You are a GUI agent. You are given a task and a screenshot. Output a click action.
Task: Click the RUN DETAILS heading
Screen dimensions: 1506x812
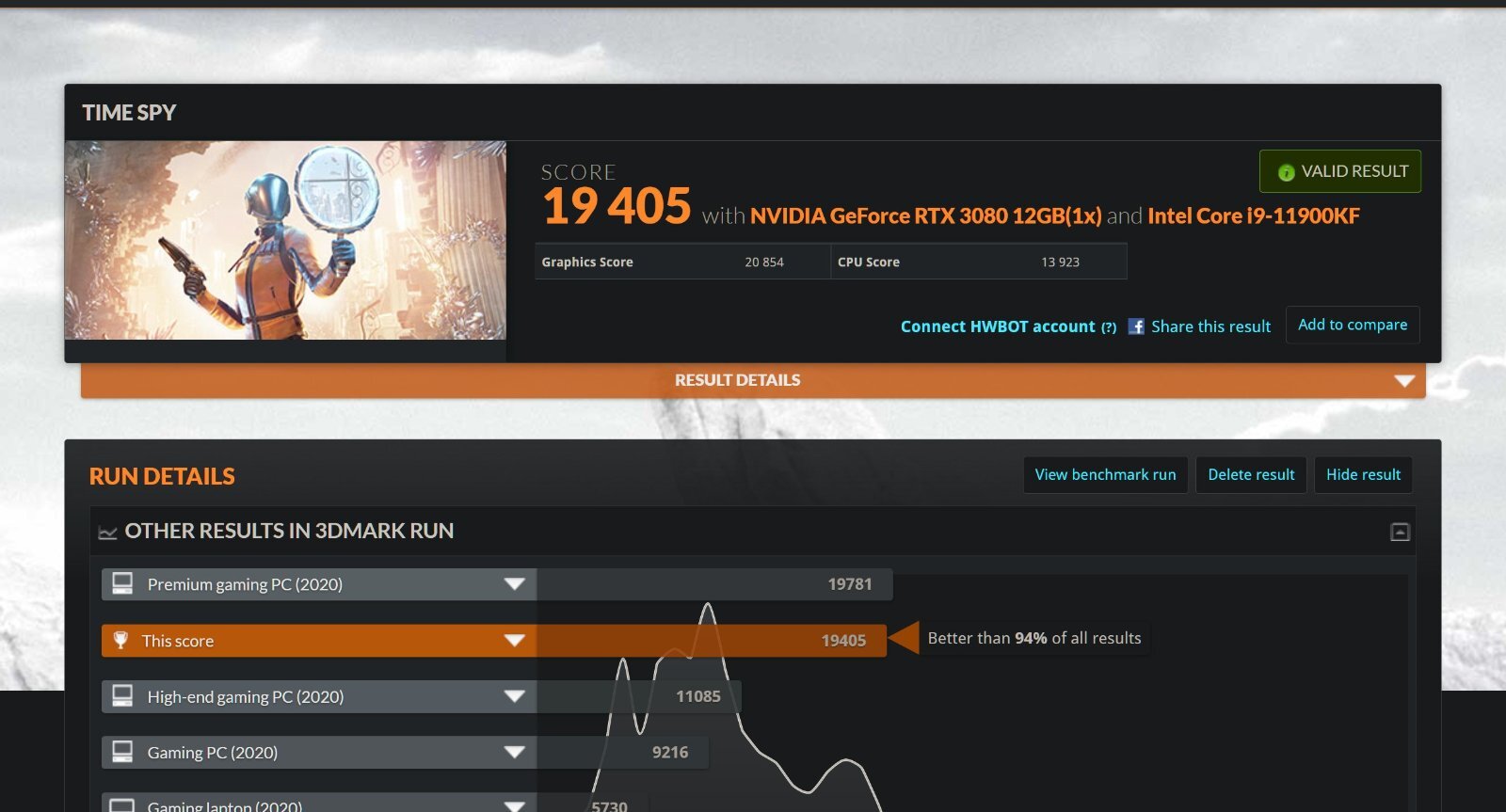point(162,476)
